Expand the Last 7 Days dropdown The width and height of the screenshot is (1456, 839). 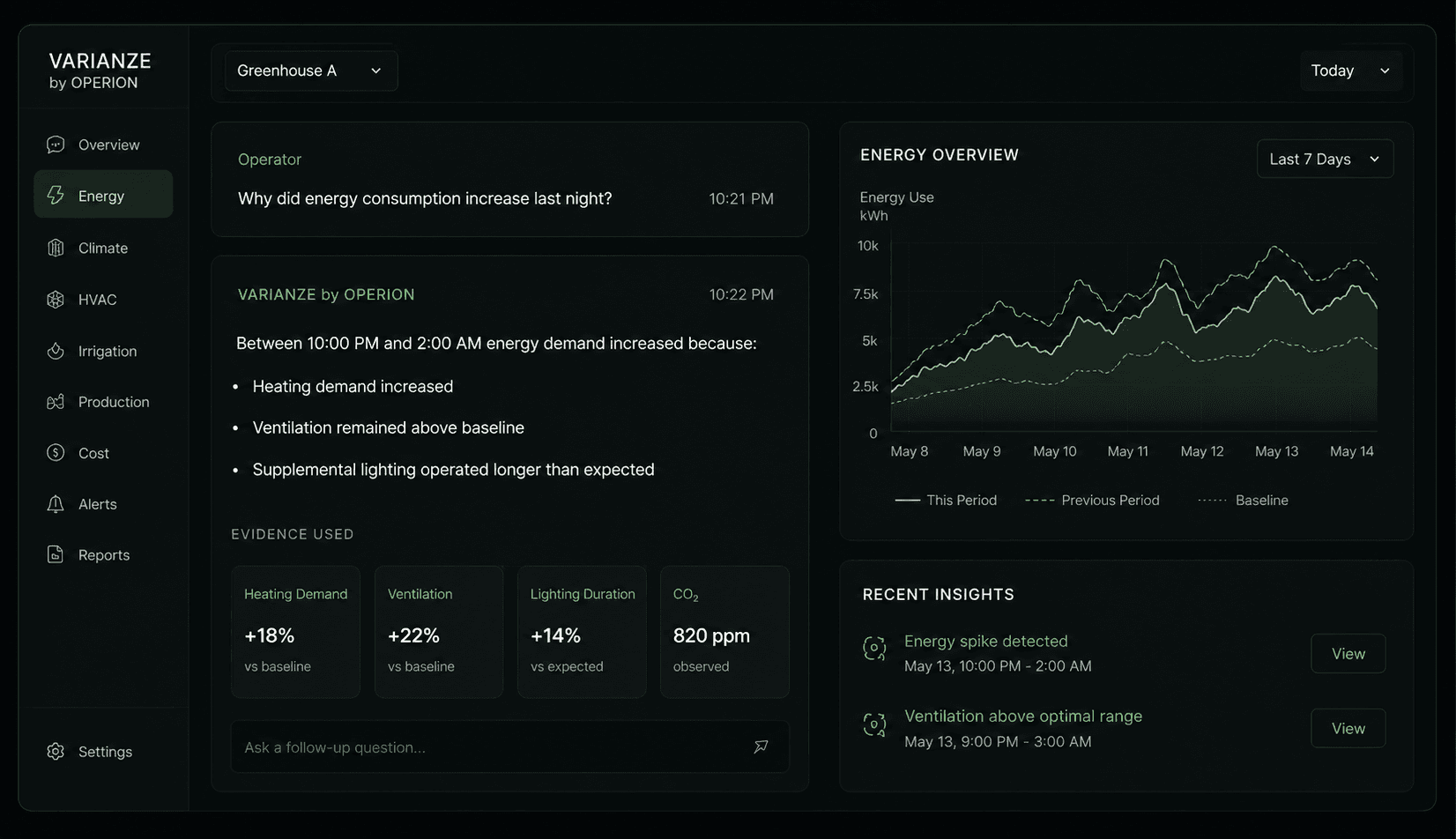coord(1325,159)
